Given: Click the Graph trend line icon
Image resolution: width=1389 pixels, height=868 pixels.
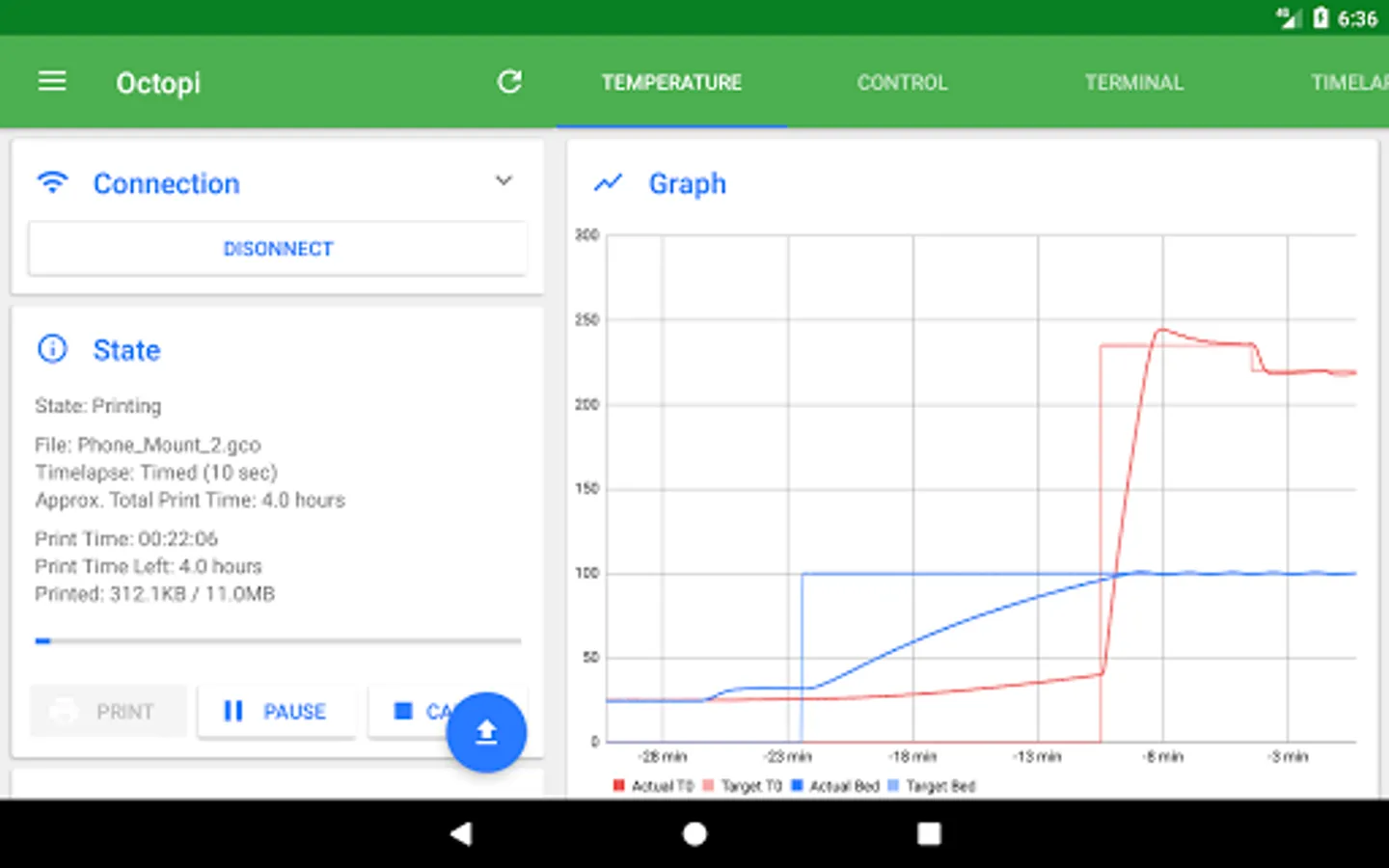Looking at the screenshot, I should [x=608, y=182].
